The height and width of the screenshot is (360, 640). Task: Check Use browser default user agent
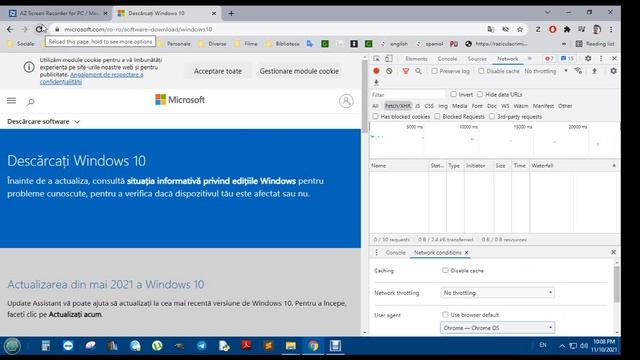(x=445, y=315)
